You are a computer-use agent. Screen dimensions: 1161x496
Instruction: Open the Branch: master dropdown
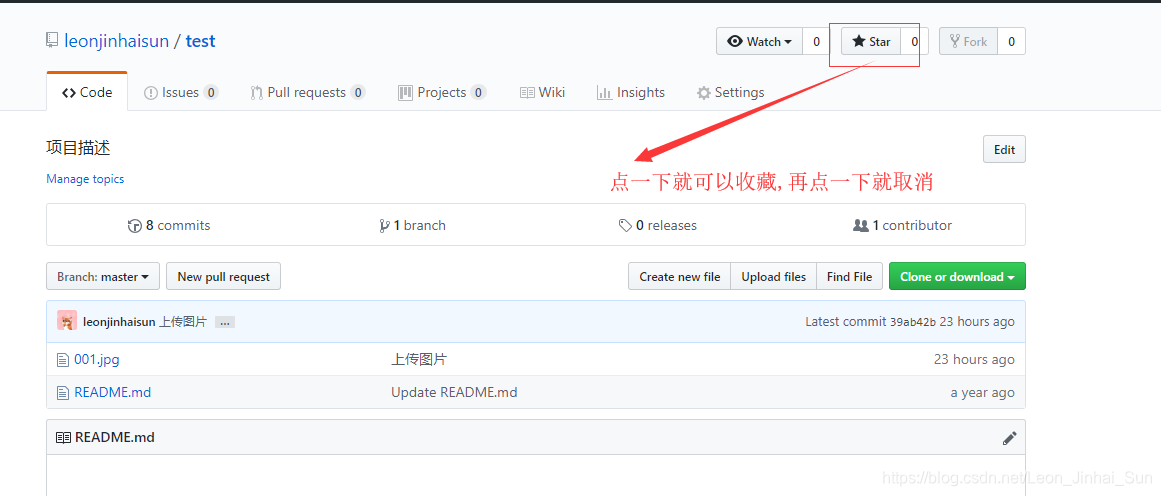103,276
